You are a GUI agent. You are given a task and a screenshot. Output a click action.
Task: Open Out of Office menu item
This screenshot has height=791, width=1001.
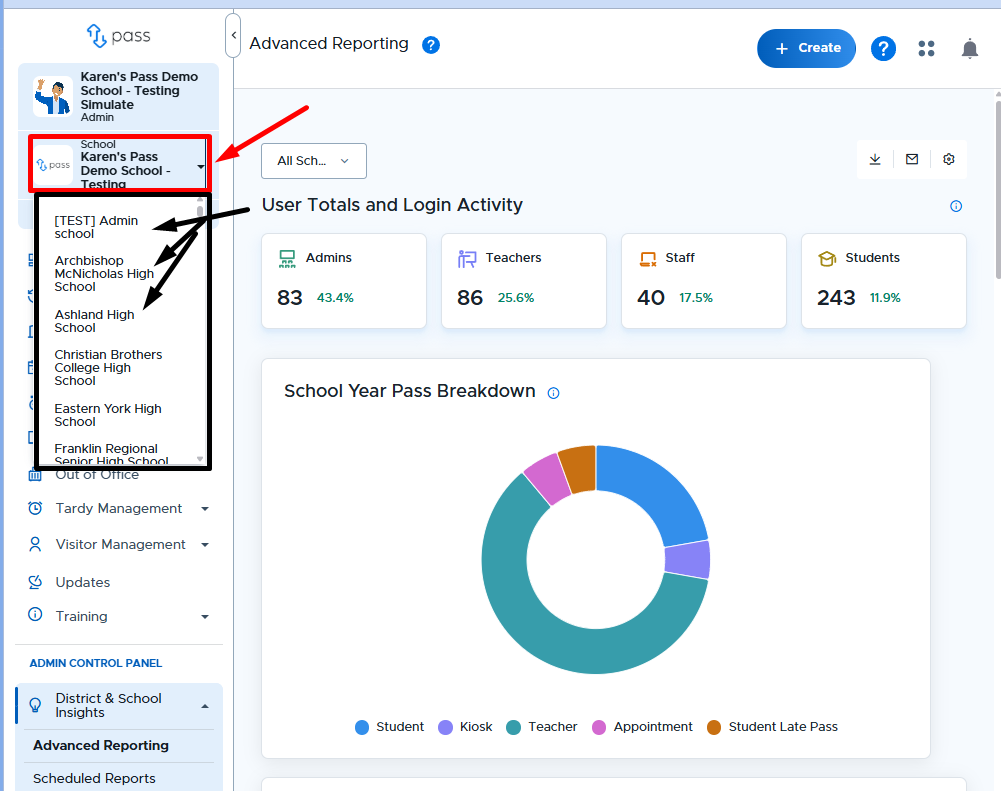[x=97, y=475]
